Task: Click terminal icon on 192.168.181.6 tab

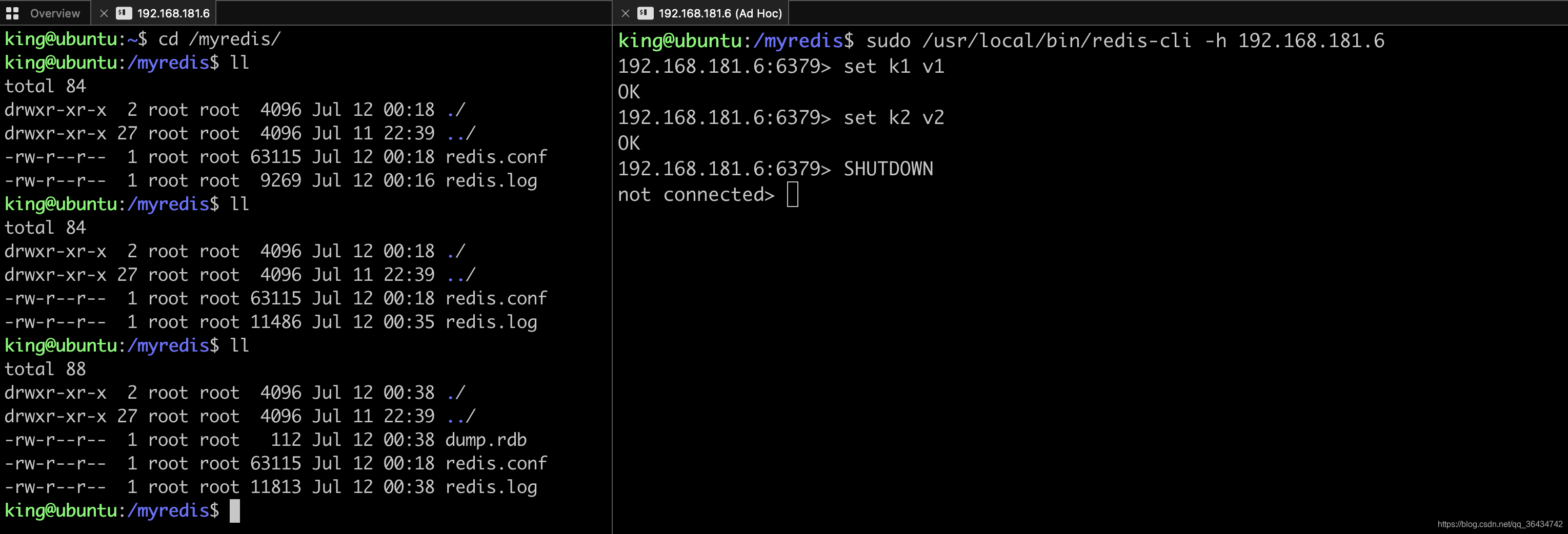Action: 124,13
